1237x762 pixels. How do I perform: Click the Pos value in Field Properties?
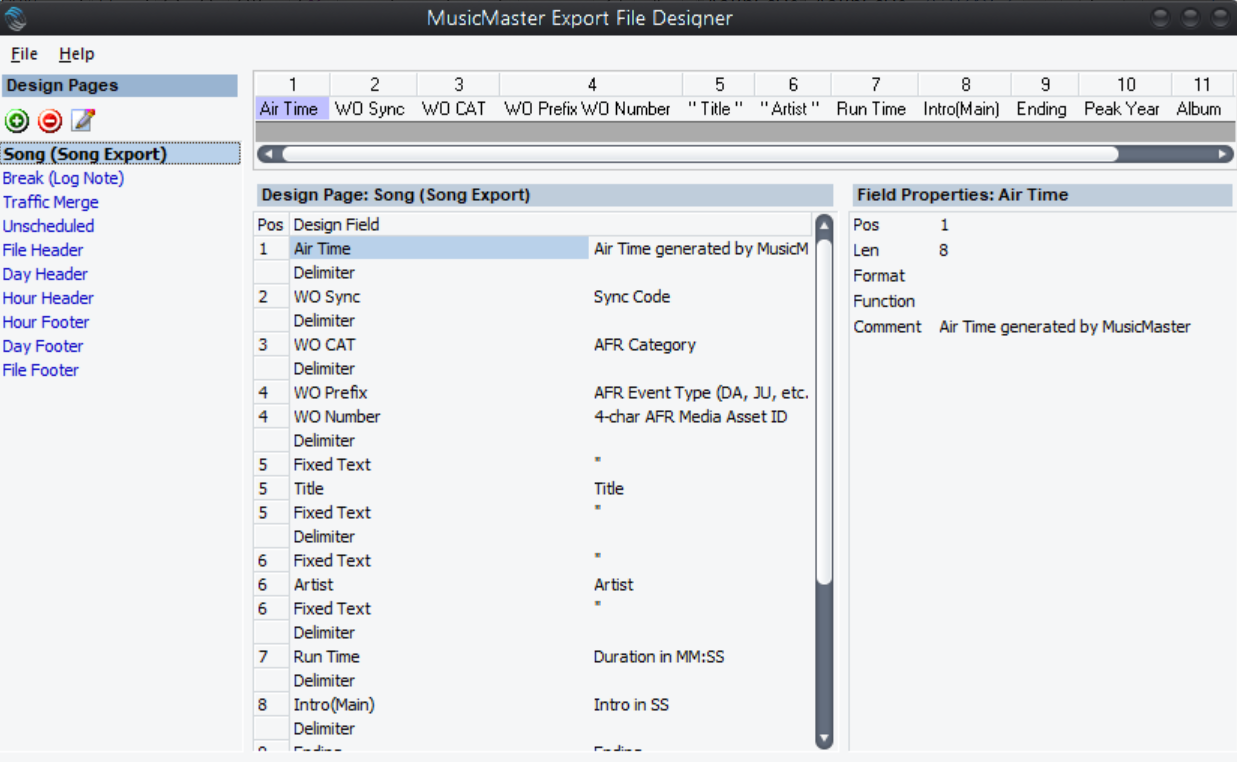944,225
